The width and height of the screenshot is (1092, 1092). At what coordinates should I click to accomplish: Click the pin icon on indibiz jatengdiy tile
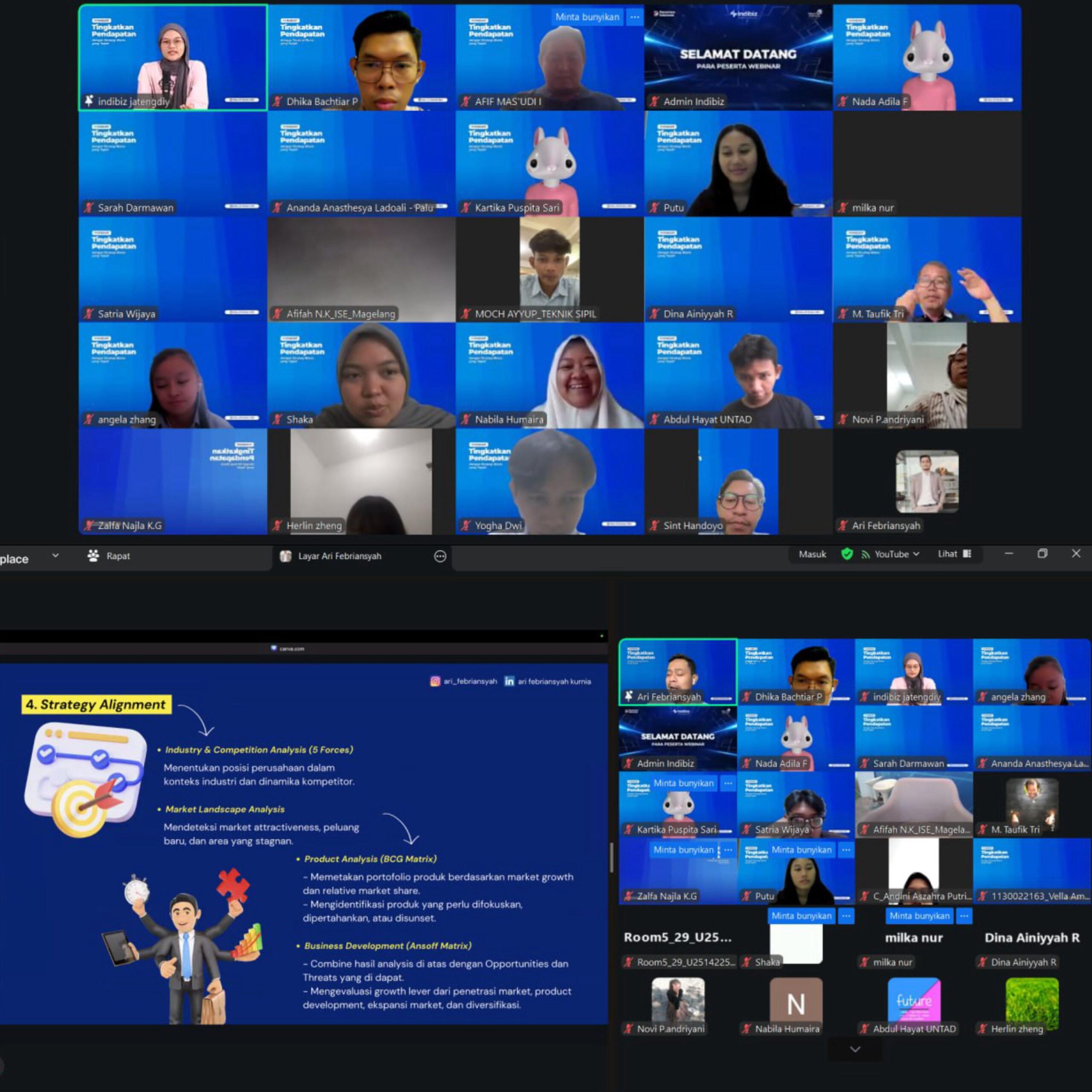click(89, 101)
